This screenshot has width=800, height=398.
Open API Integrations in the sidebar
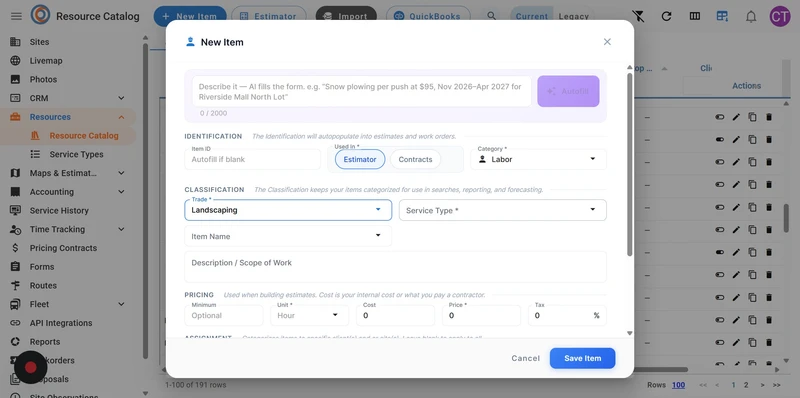pos(61,323)
